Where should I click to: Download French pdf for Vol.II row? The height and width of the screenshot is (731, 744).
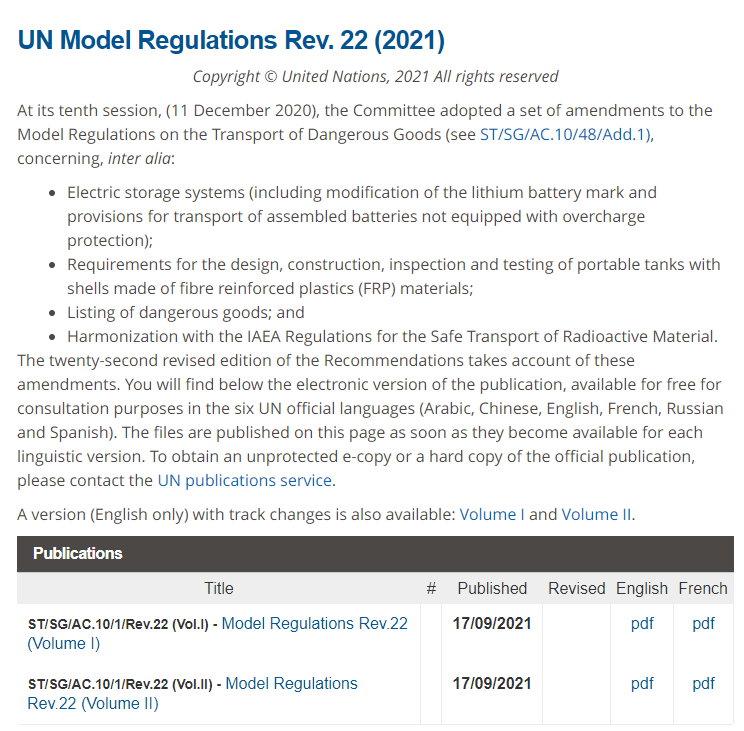[x=703, y=684]
